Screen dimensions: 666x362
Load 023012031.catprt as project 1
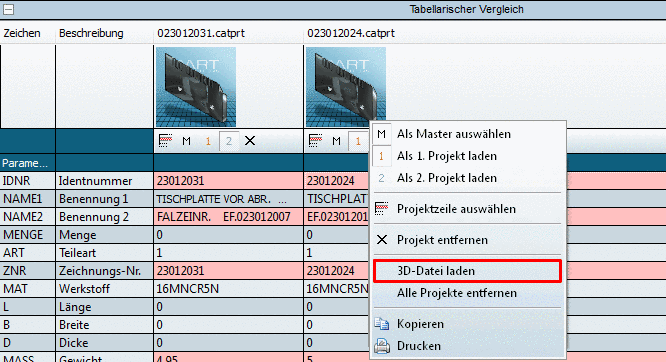[208, 141]
